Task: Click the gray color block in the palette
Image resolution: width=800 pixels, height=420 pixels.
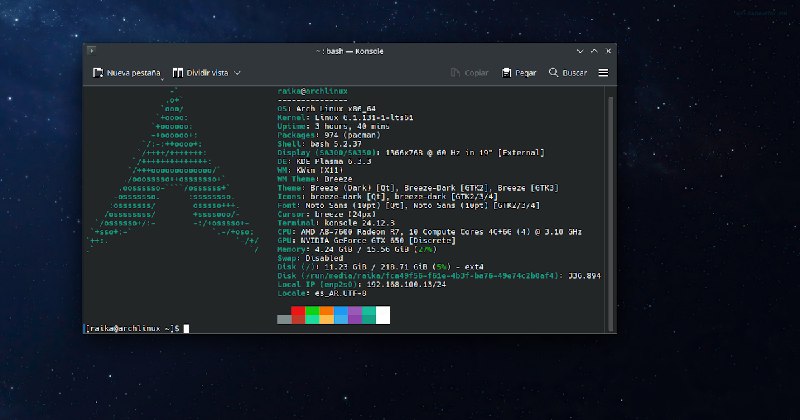Action: pyautogui.click(x=284, y=319)
